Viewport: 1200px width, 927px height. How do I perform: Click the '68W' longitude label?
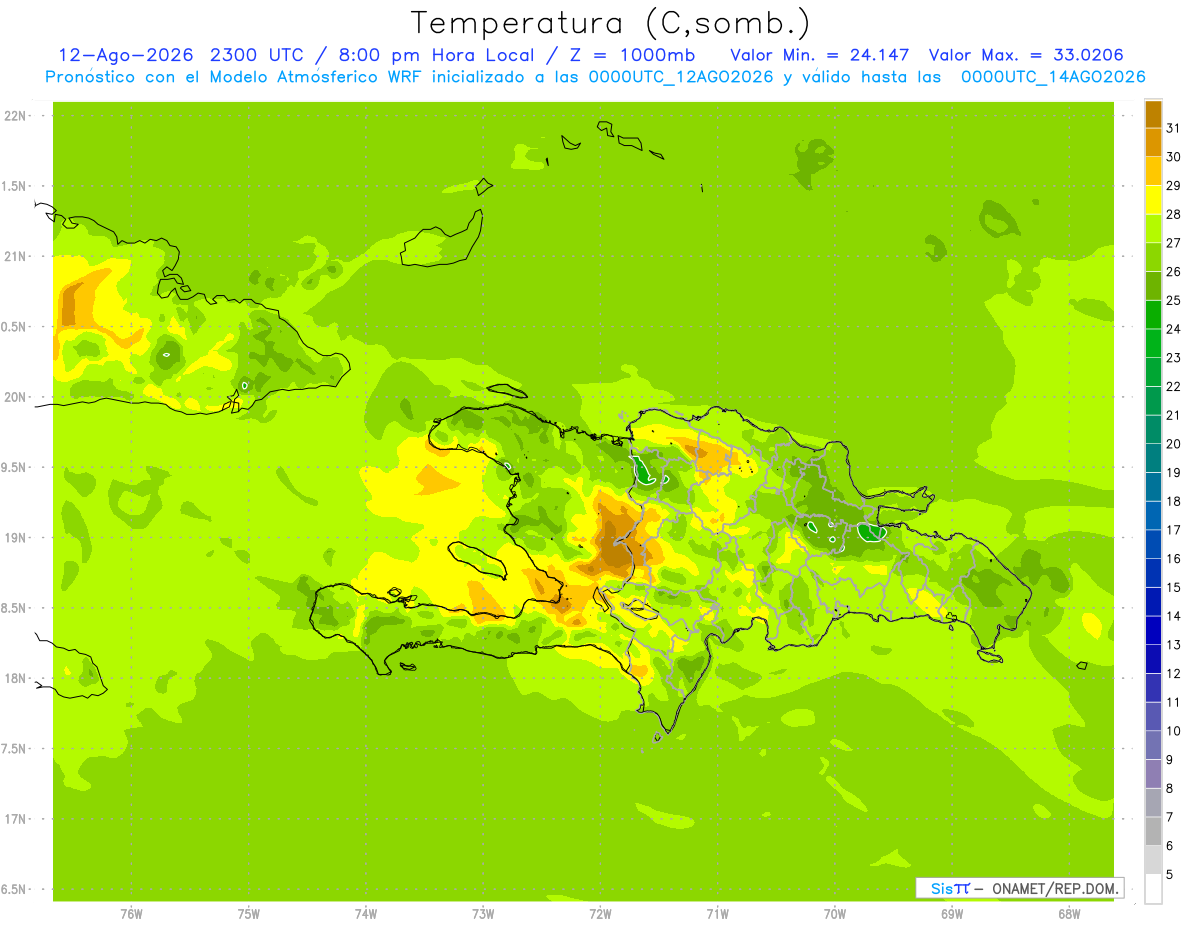pyautogui.click(x=1069, y=914)
